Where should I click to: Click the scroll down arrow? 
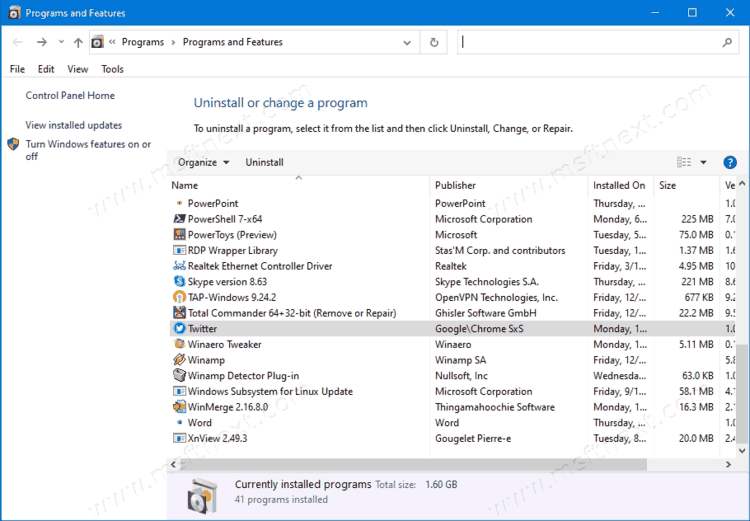click(x=742, y=450)
